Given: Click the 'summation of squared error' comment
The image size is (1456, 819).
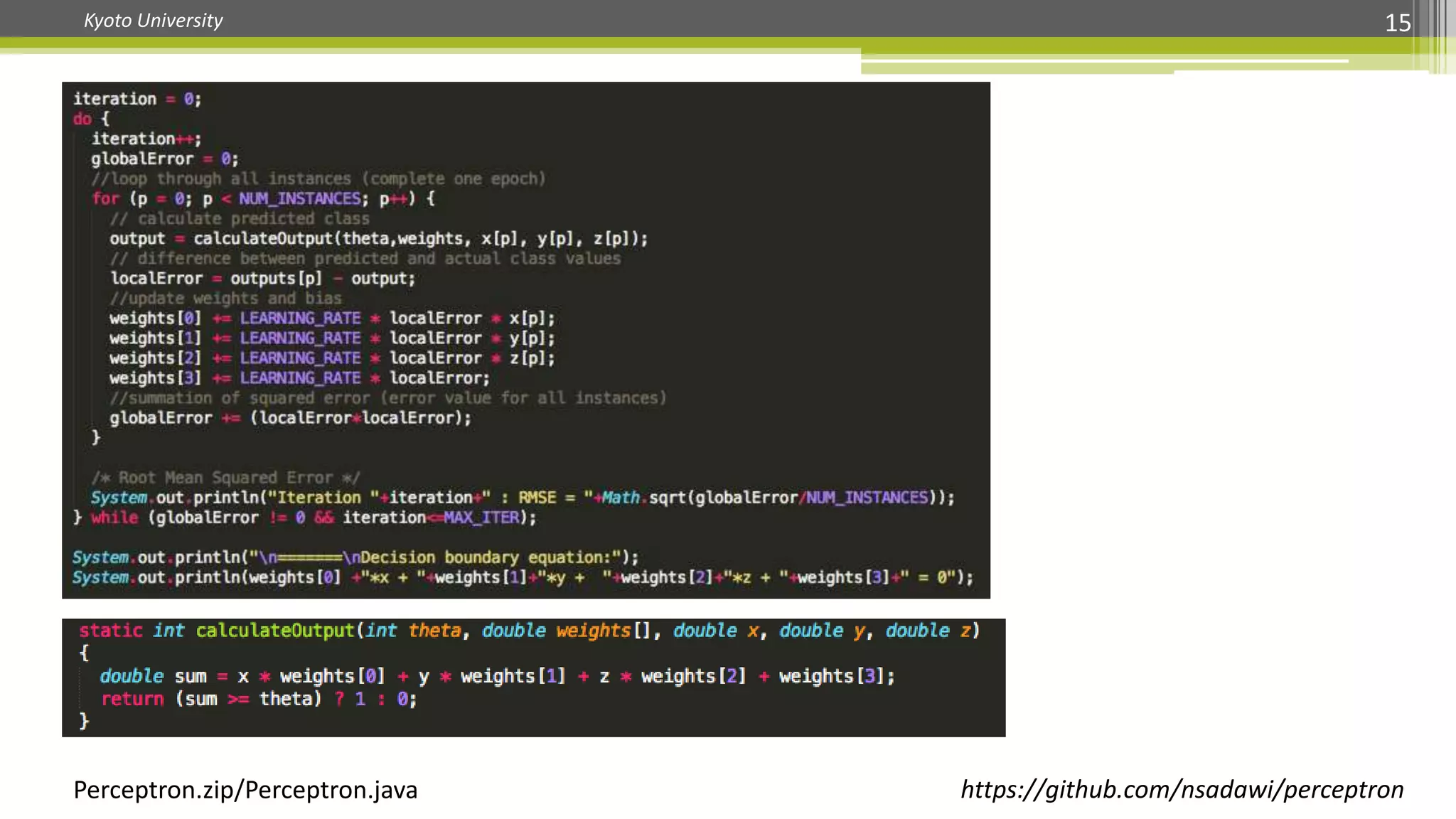Looking at the screenshot, I should click(x=388, y=397).
